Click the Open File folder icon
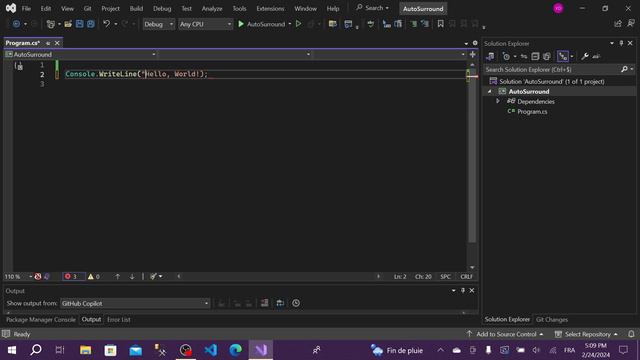 [68, 24]
